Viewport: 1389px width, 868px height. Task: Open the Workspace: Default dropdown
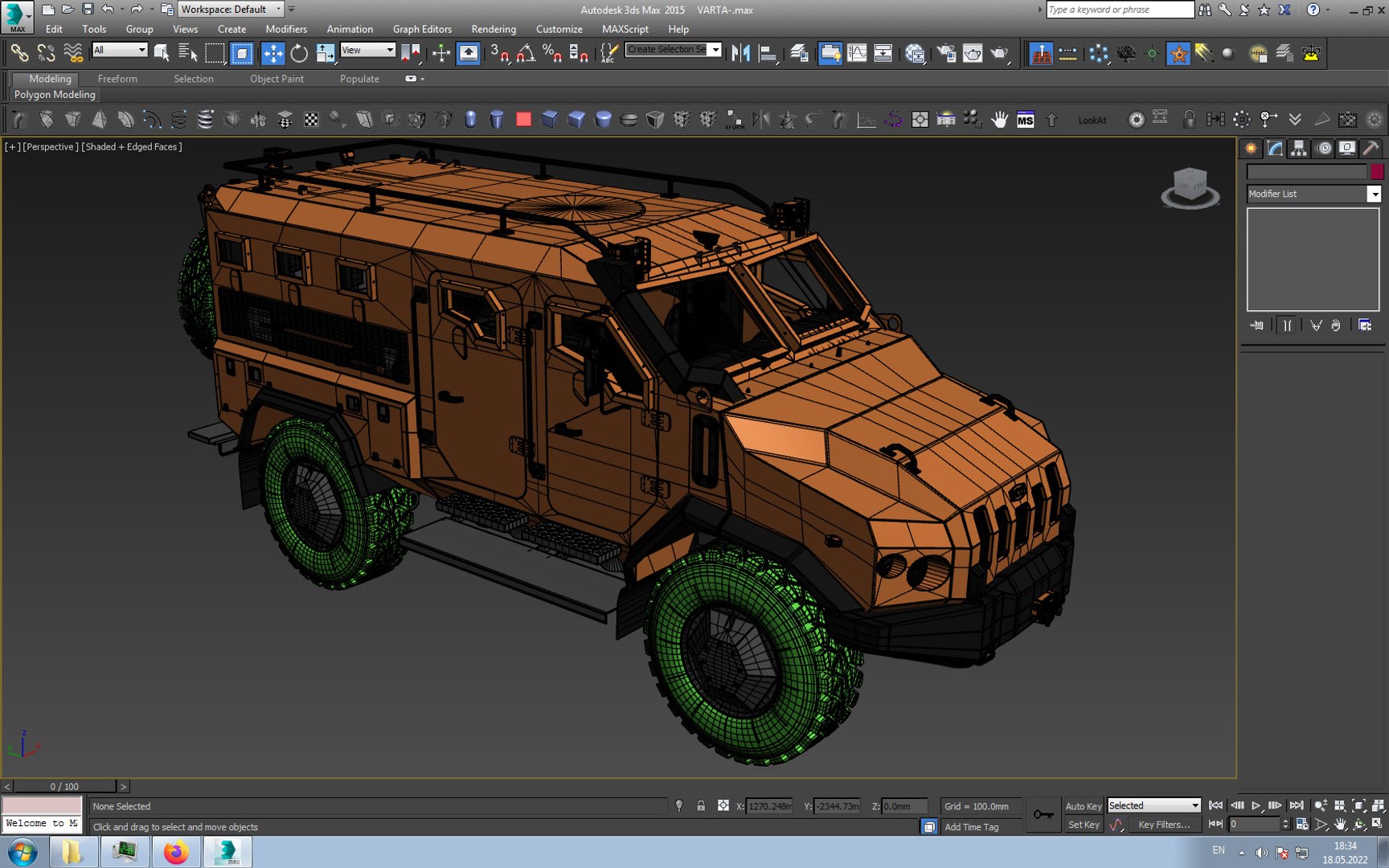point(231,9)
